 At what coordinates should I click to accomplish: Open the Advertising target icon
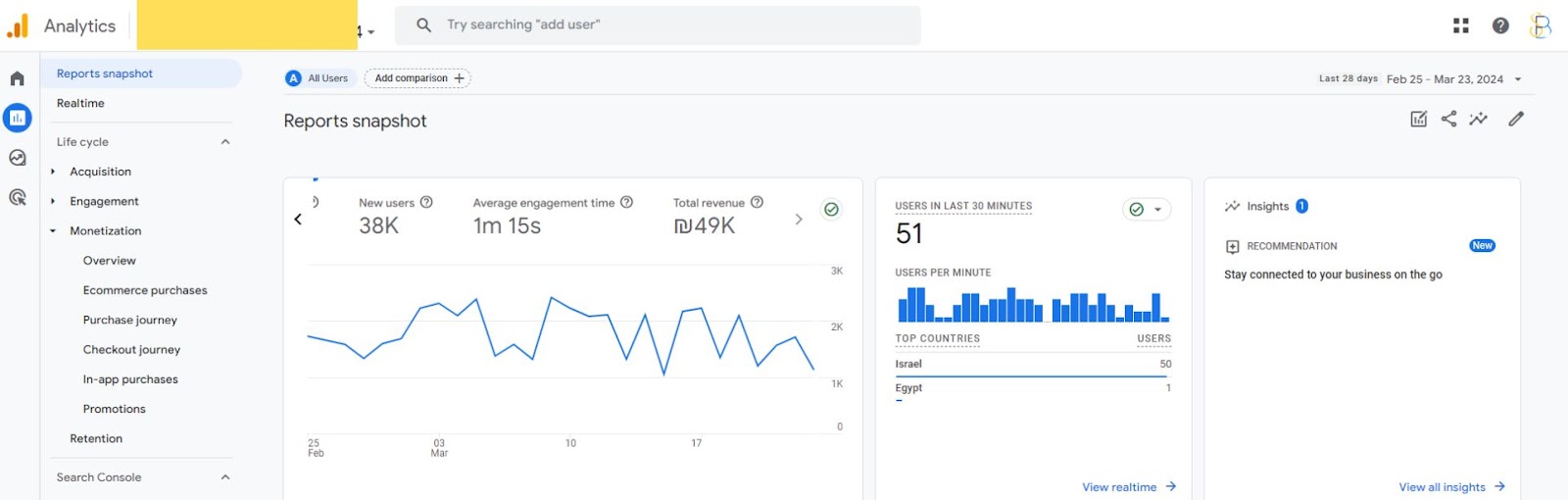point(17,197)
